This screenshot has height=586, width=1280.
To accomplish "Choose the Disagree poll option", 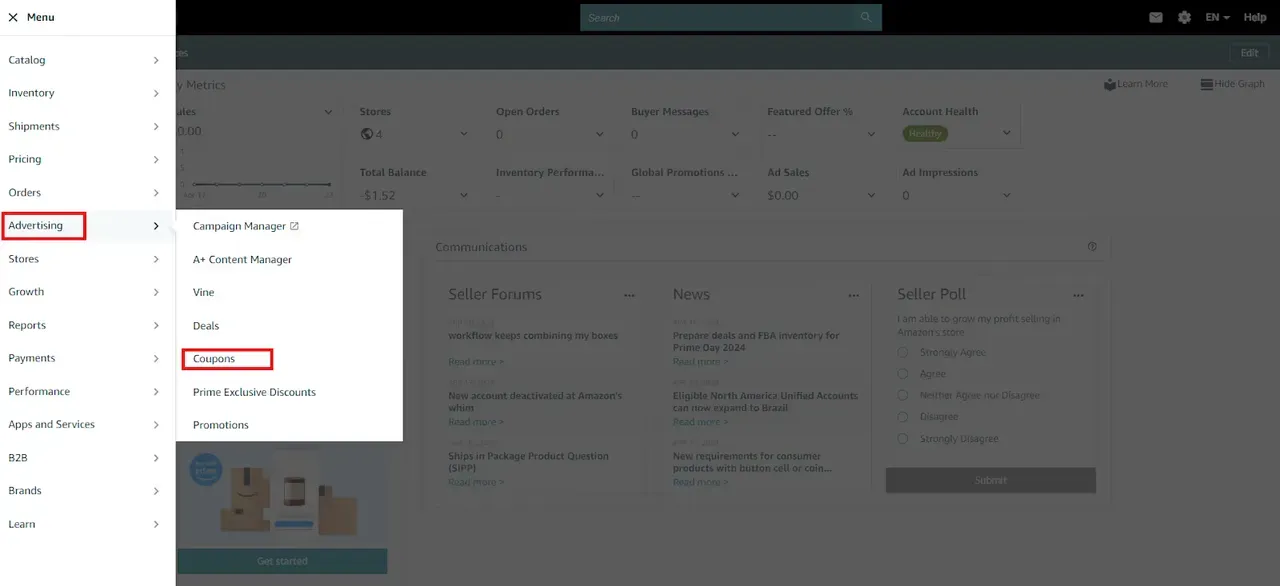I will 903,417.
